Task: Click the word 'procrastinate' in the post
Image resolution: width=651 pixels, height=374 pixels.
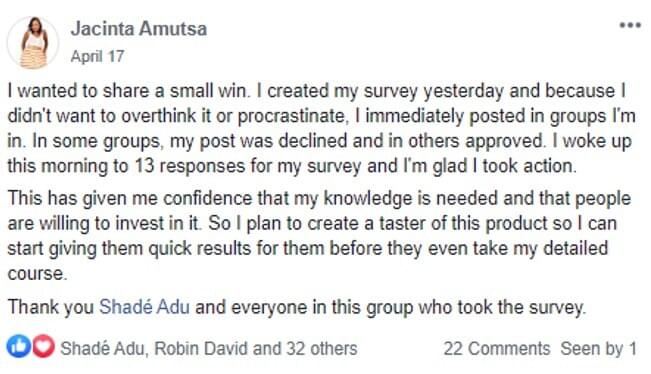Action: [291, 116]
